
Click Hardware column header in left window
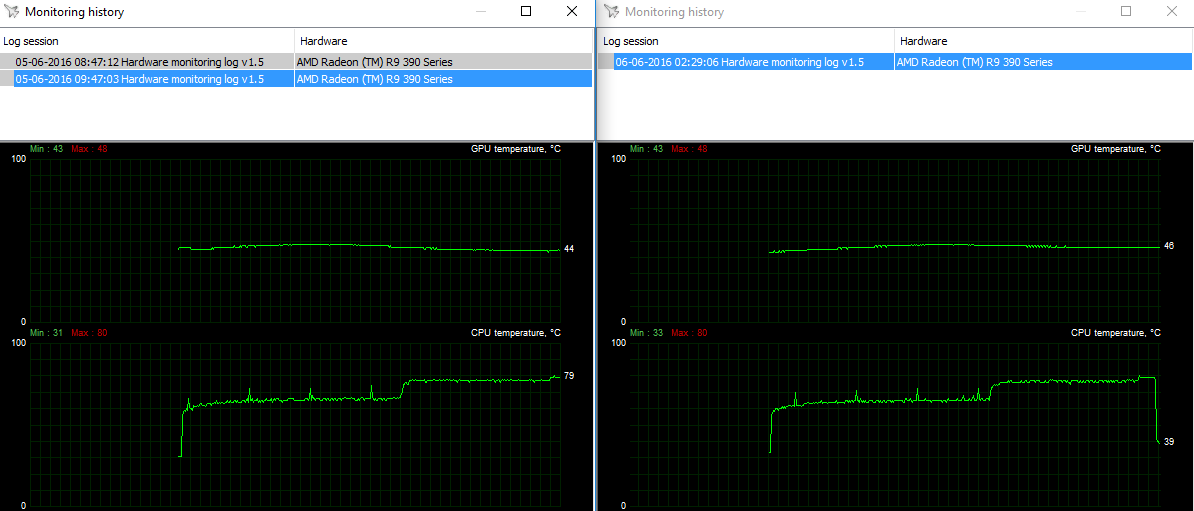pyautogui.click(x=443, y=41)
